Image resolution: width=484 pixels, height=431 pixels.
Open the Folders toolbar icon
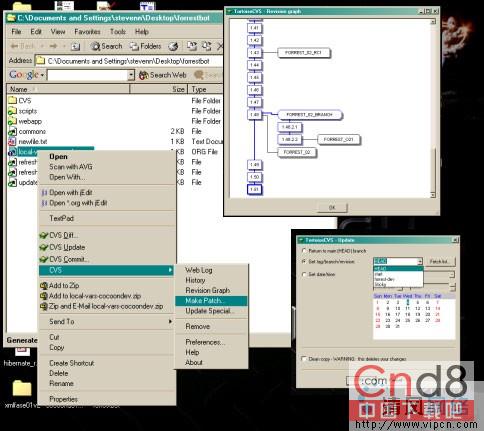coord(134,46)
